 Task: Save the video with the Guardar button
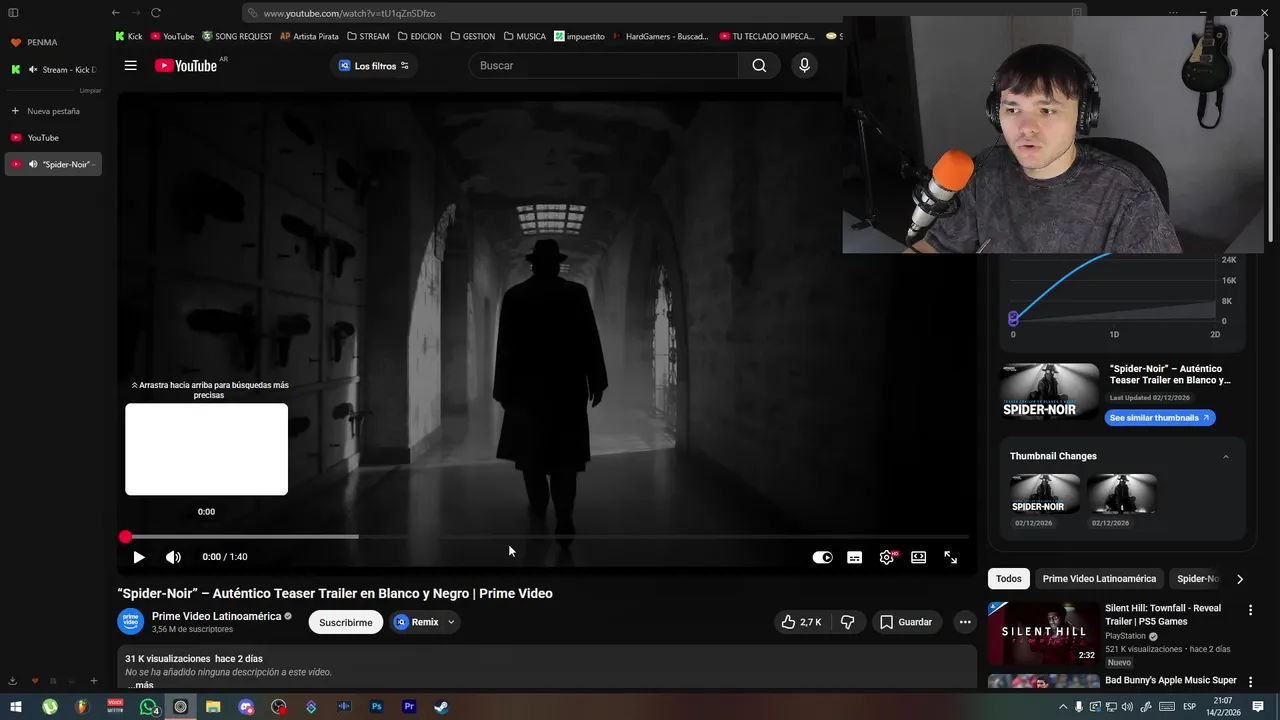906,622
